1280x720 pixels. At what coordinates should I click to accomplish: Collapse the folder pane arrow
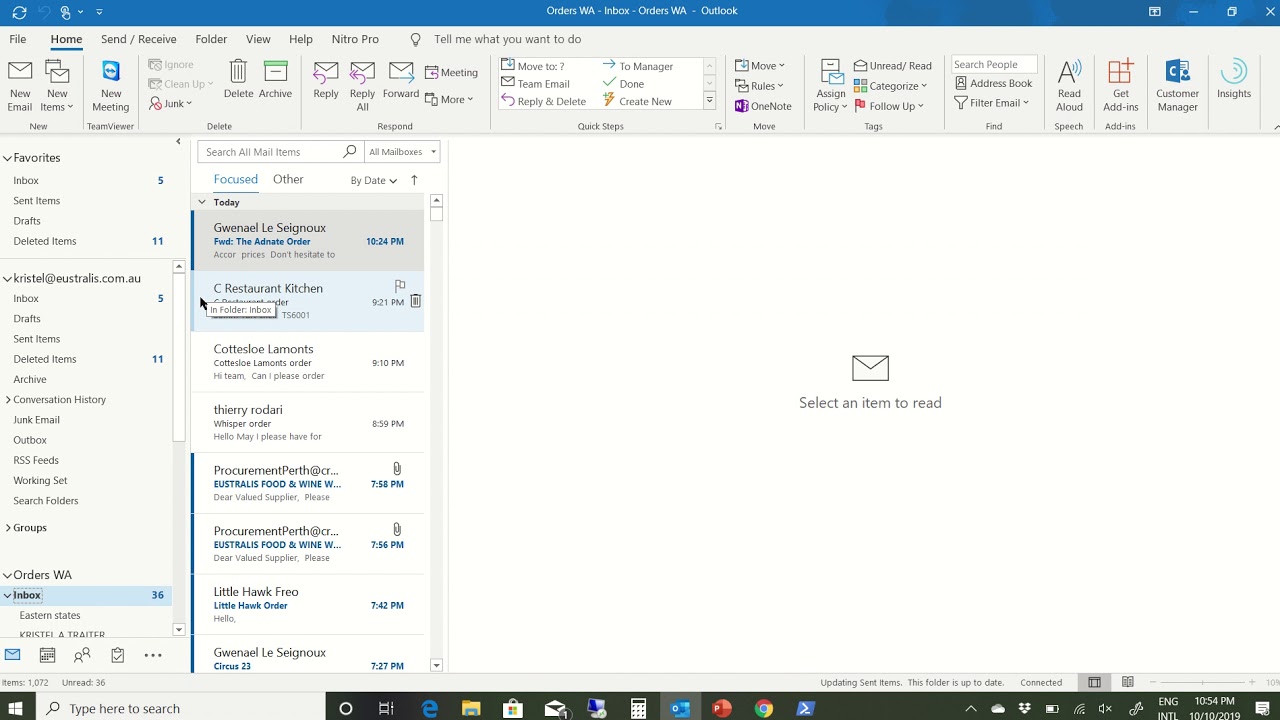coord(178,142)
